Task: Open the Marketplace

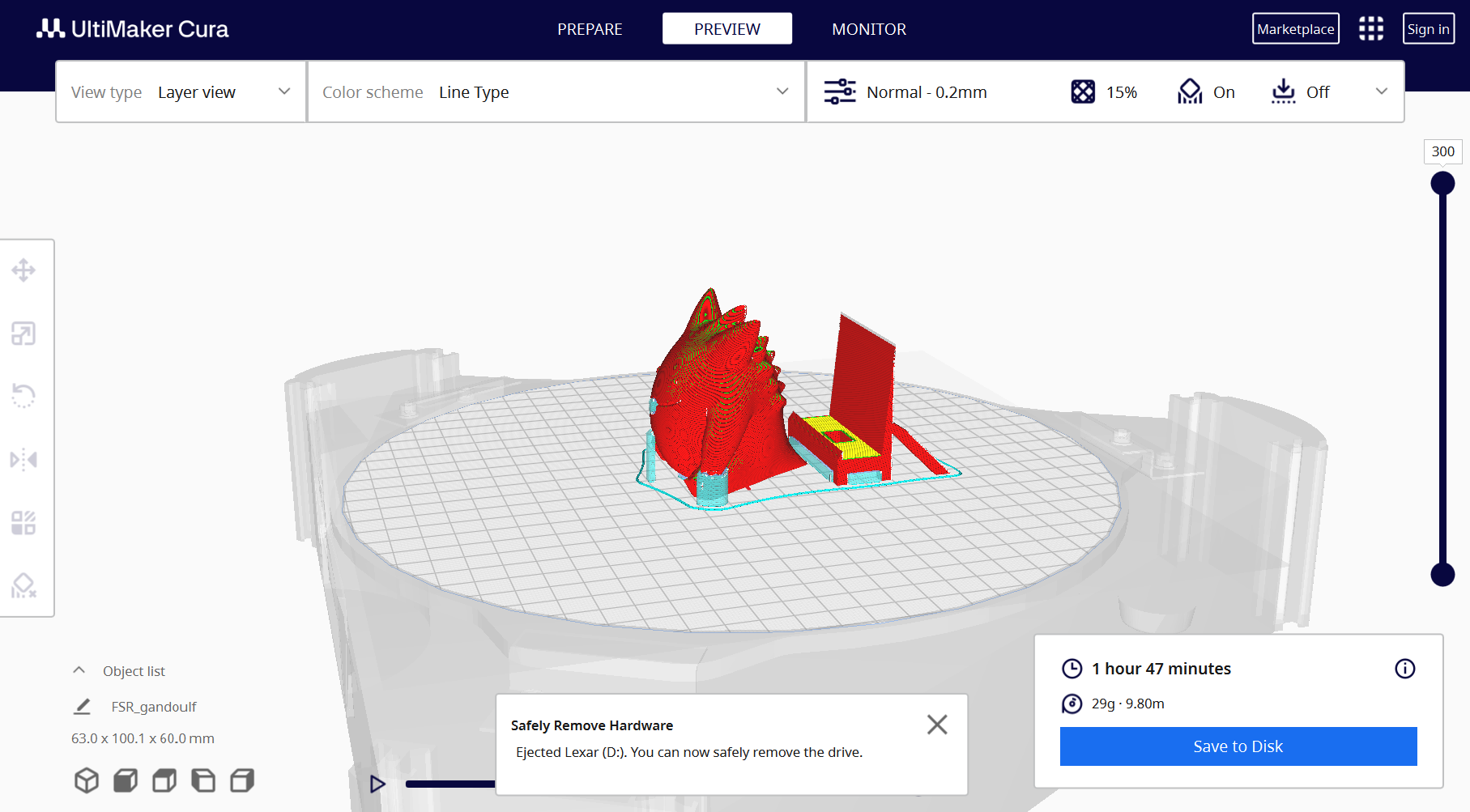Action: 1295,29
